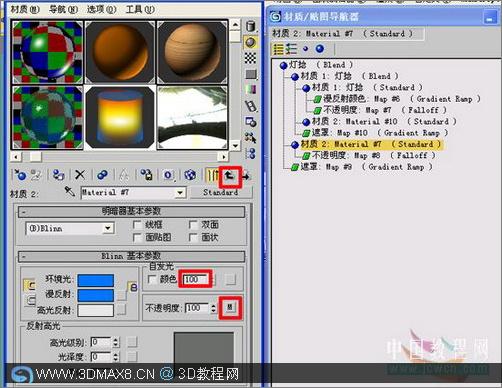Pick material with the eyedropper icon
502x388 pixels.
[70, 191]
